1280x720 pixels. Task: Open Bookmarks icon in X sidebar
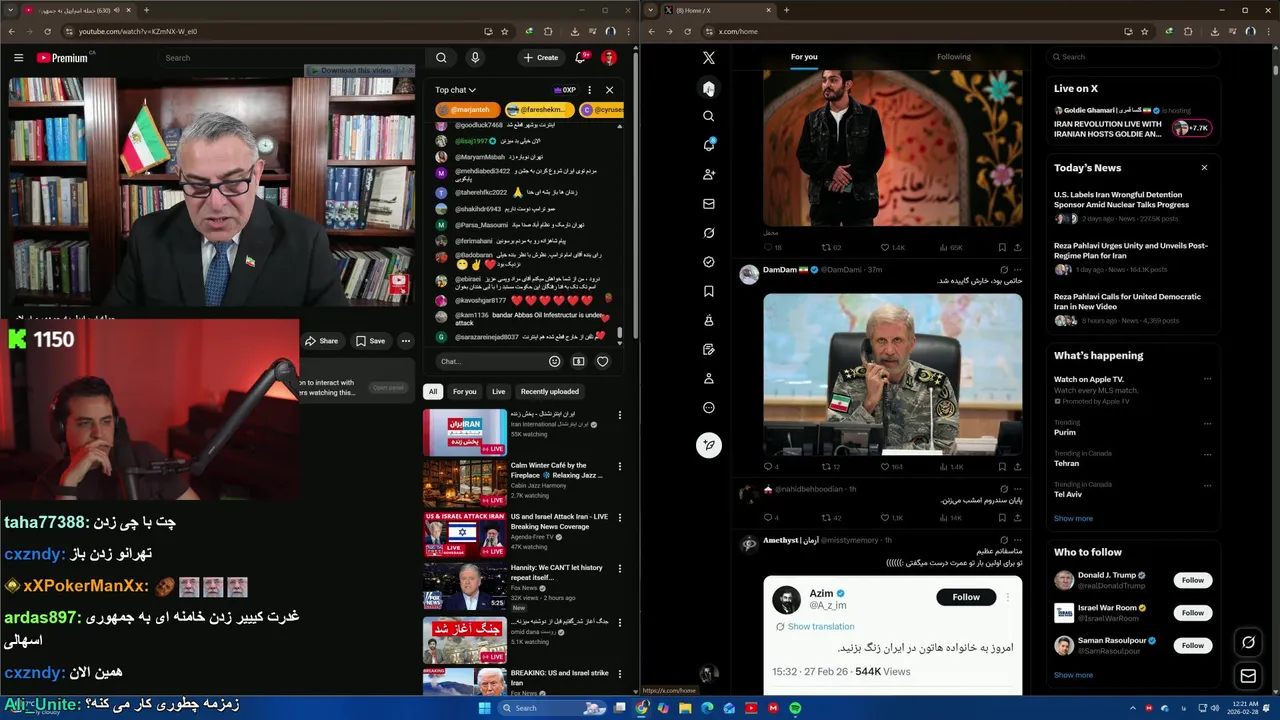click(709, 291)
